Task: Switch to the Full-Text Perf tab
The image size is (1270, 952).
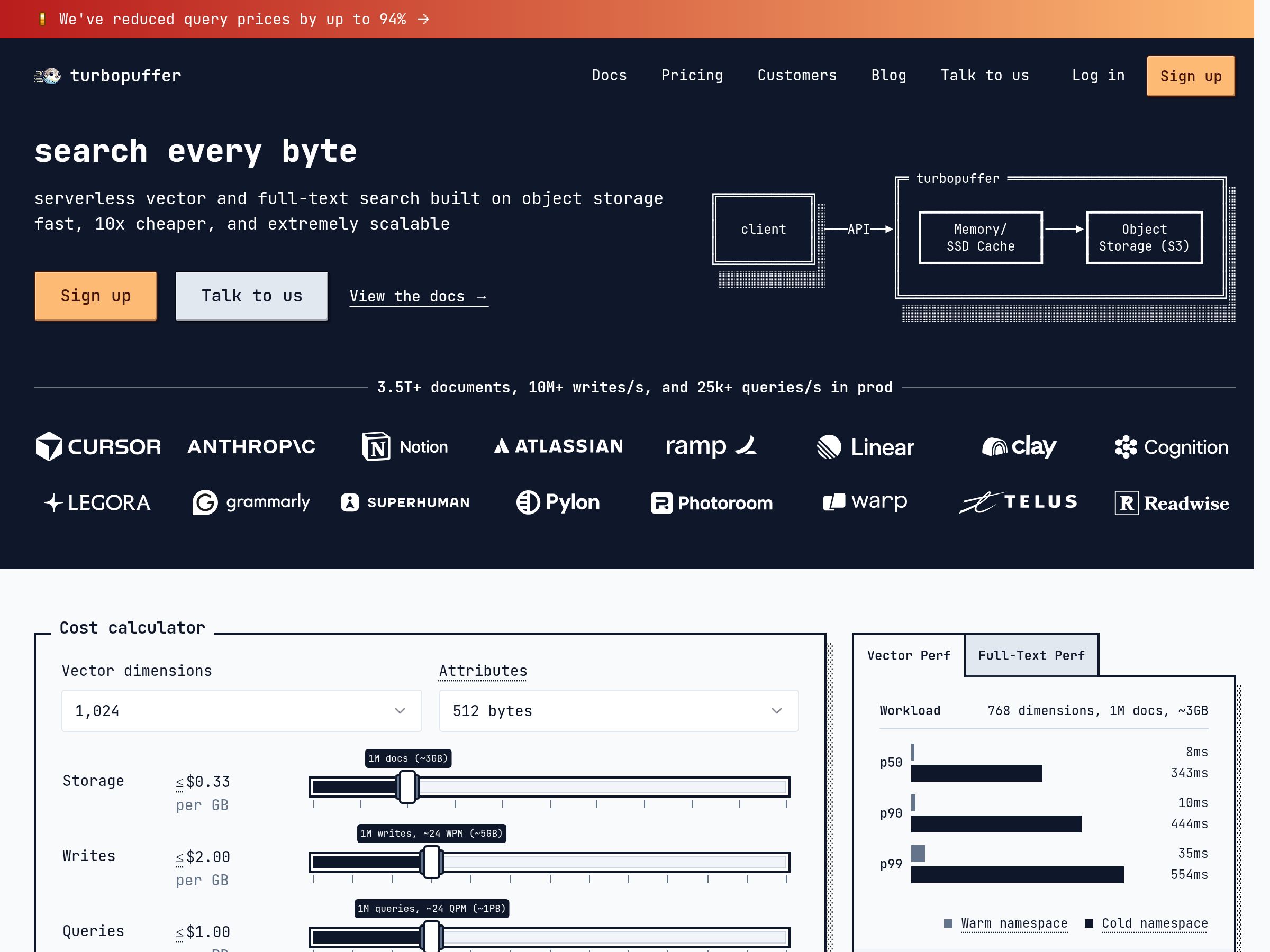Action: coord(1031,655)
